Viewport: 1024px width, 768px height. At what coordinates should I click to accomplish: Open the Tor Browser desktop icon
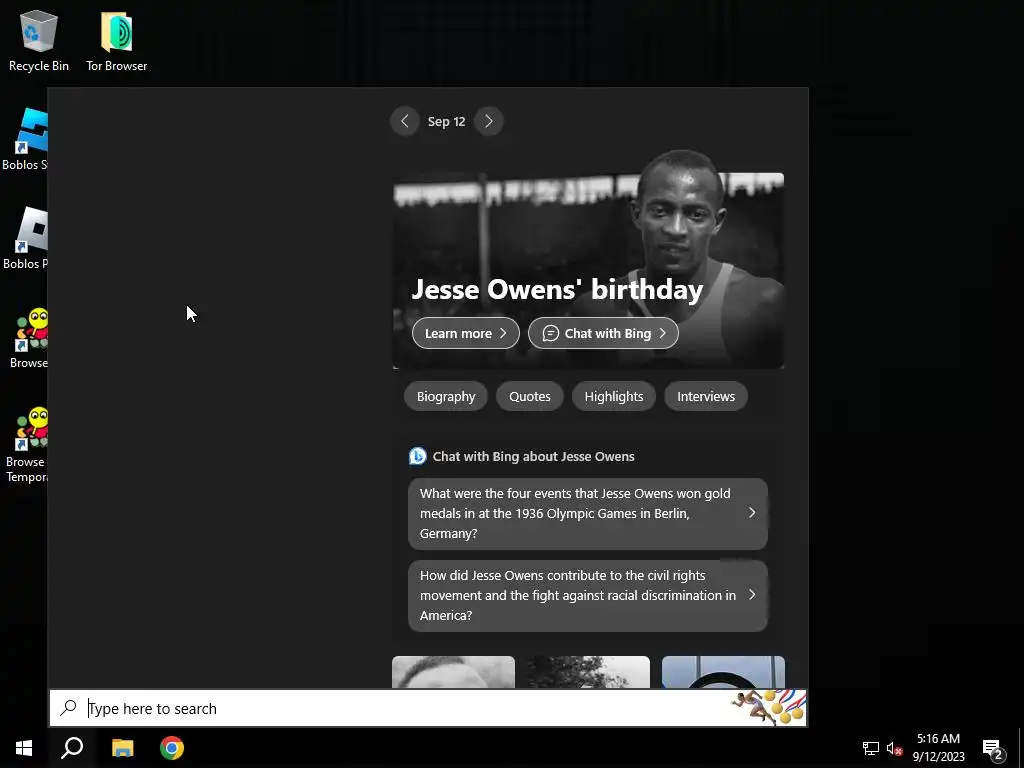[116, 40]
